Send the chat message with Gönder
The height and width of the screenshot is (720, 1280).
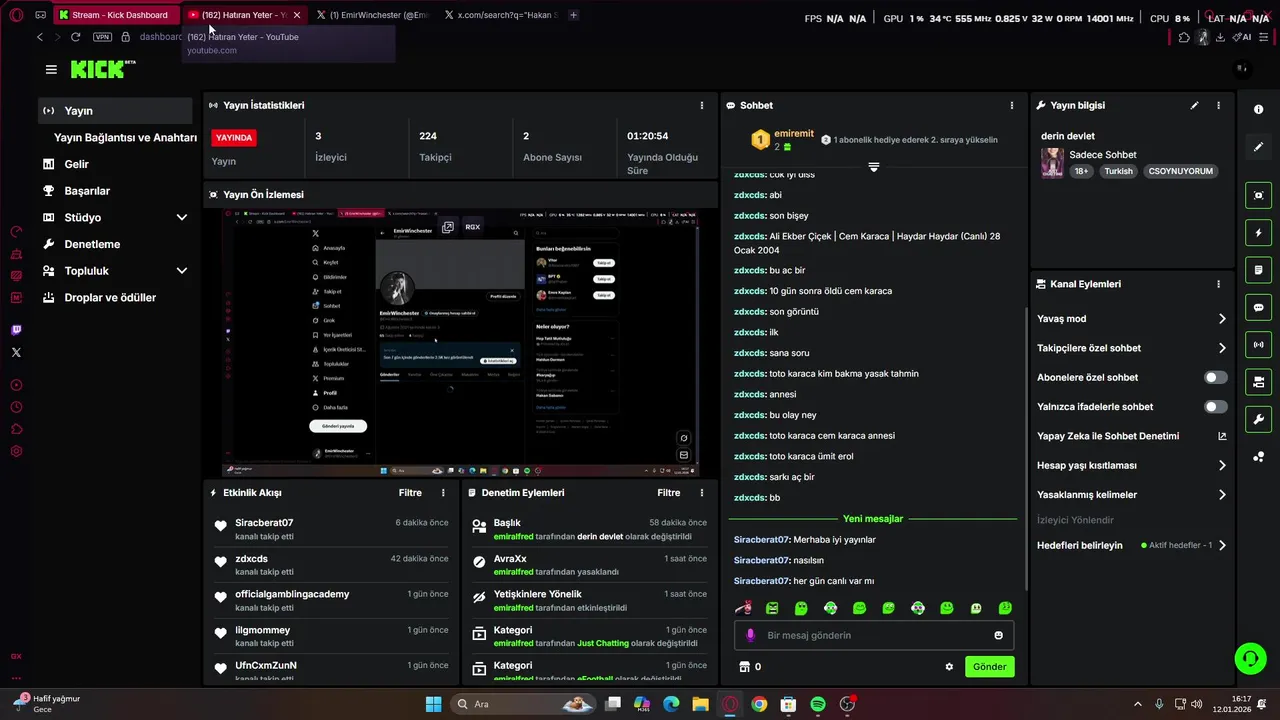pyautogui.click(x=989, y=667)
